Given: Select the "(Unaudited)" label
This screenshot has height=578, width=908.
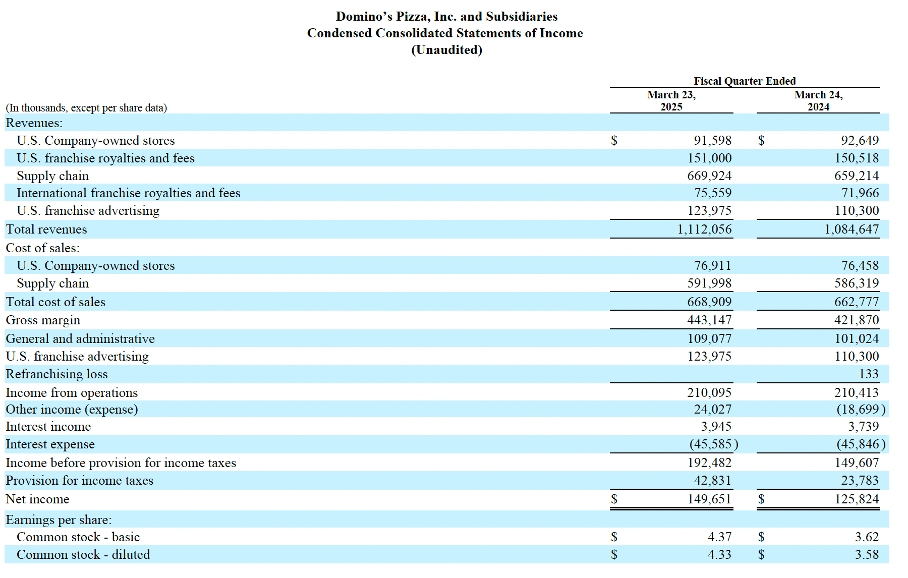Looking at the screenshot, I should [446, 50].
